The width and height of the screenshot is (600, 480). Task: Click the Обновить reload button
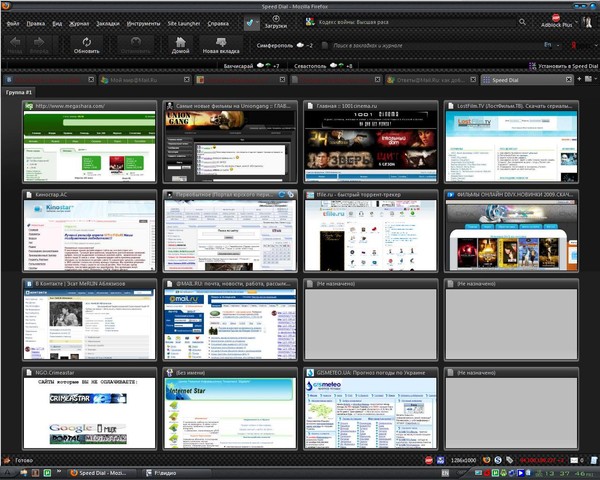click(87, 45)
